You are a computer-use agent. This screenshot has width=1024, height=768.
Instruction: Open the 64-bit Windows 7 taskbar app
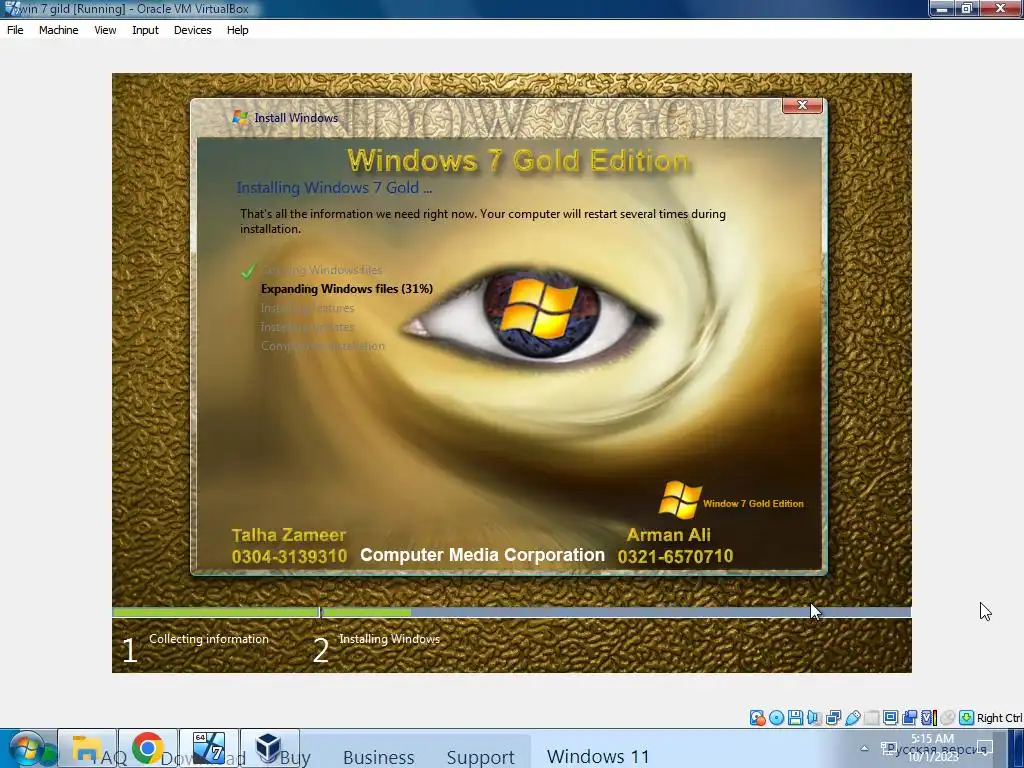[208, 749]
